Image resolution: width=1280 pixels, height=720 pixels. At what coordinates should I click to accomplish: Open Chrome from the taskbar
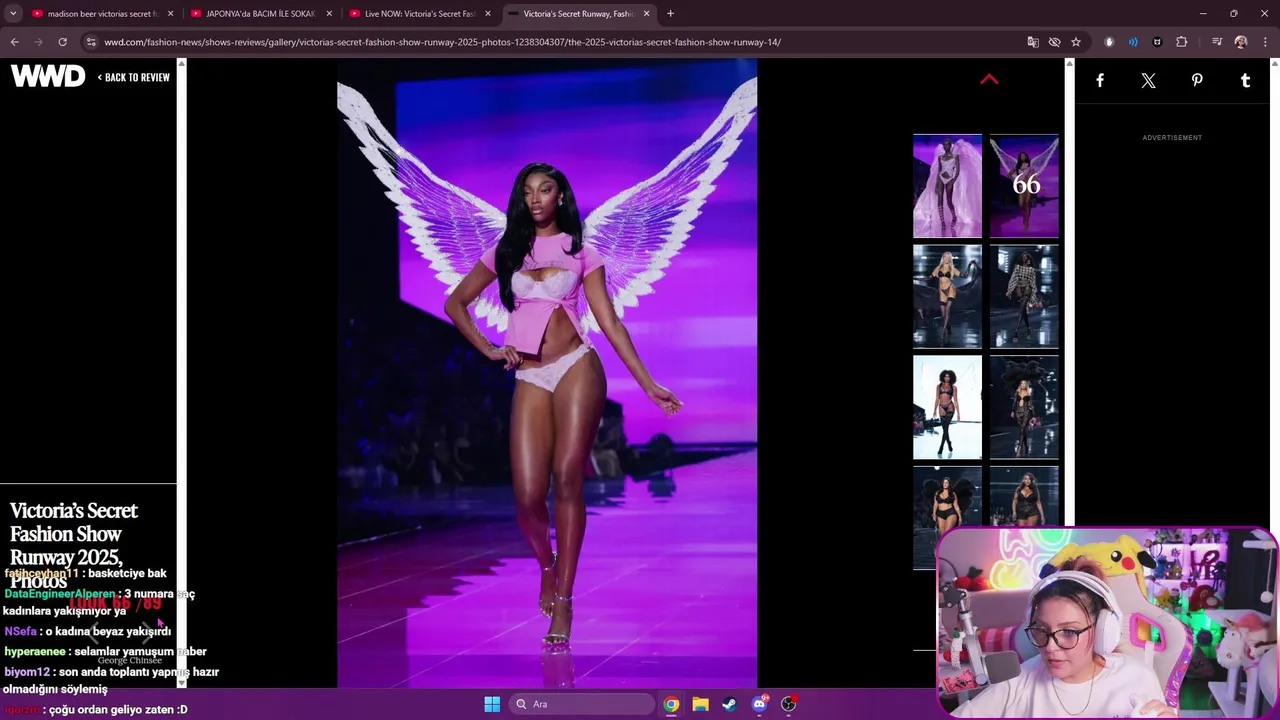click(x=671, y=704)
